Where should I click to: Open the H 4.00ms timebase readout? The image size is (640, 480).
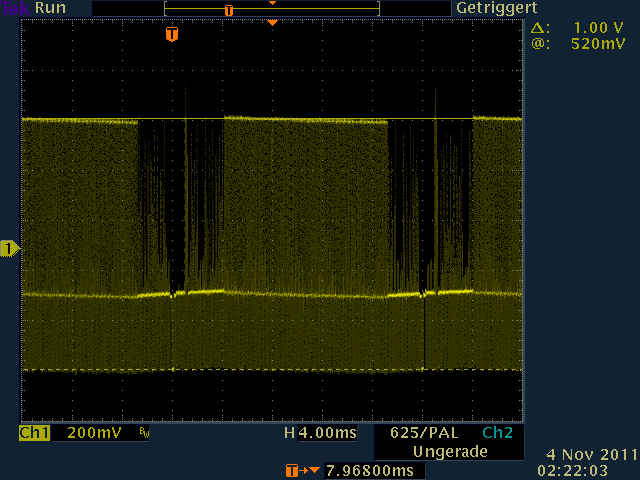[320, 434]
